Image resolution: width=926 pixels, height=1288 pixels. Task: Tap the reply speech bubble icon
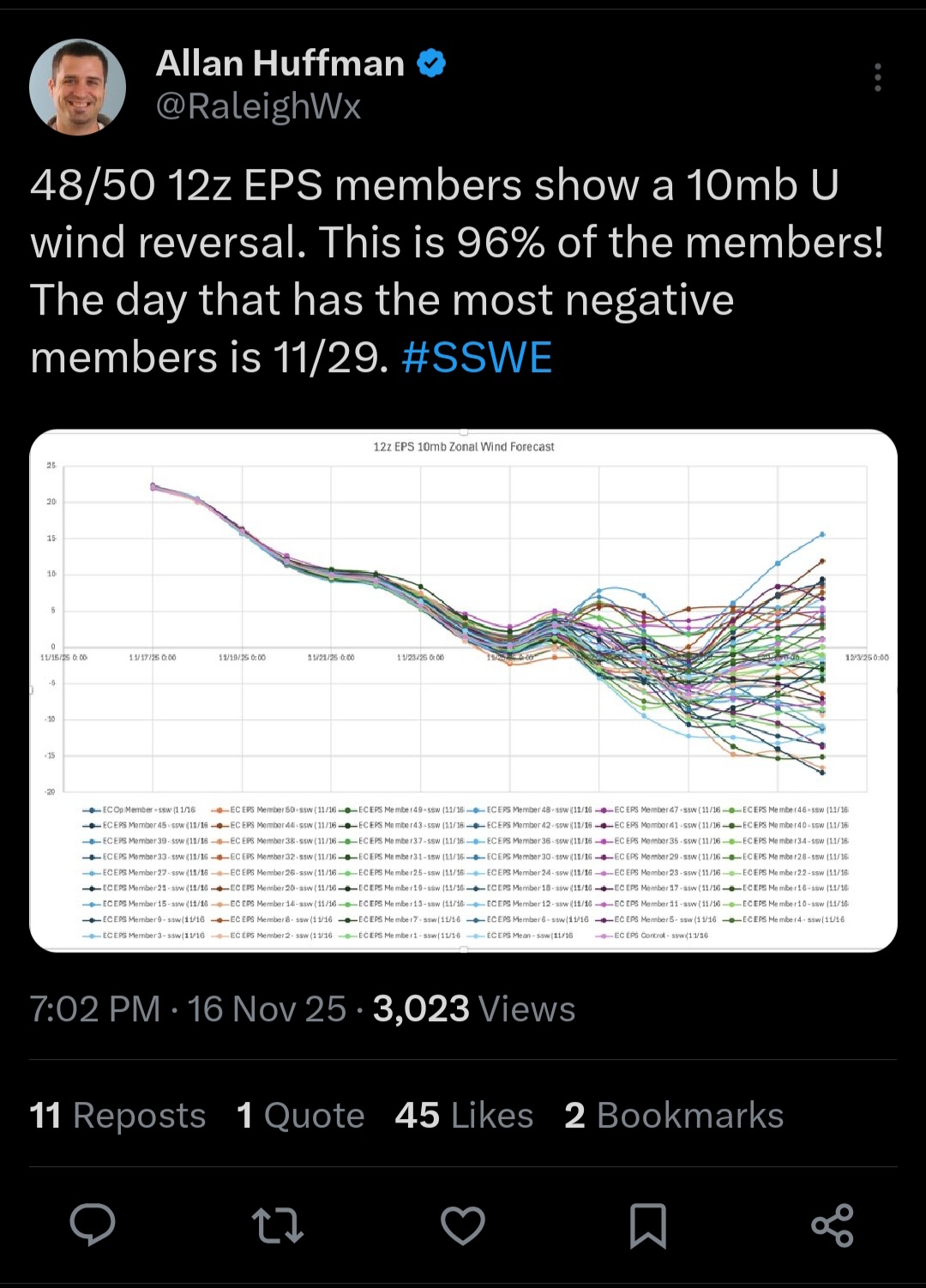93,1224
